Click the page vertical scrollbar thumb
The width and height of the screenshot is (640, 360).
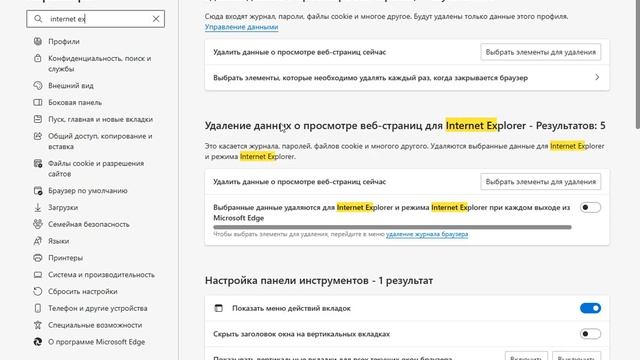[638, 64]
